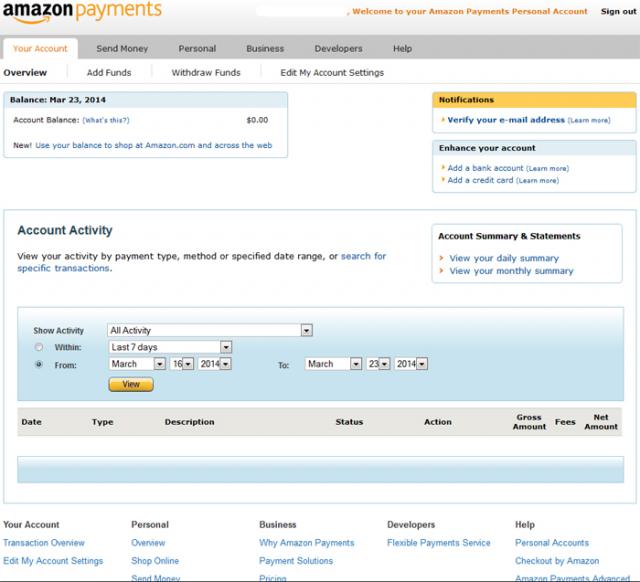This screenshot has height=582, width=640.
Task: Open the To day dropdown showing 23
Action: tap(378, 364)
